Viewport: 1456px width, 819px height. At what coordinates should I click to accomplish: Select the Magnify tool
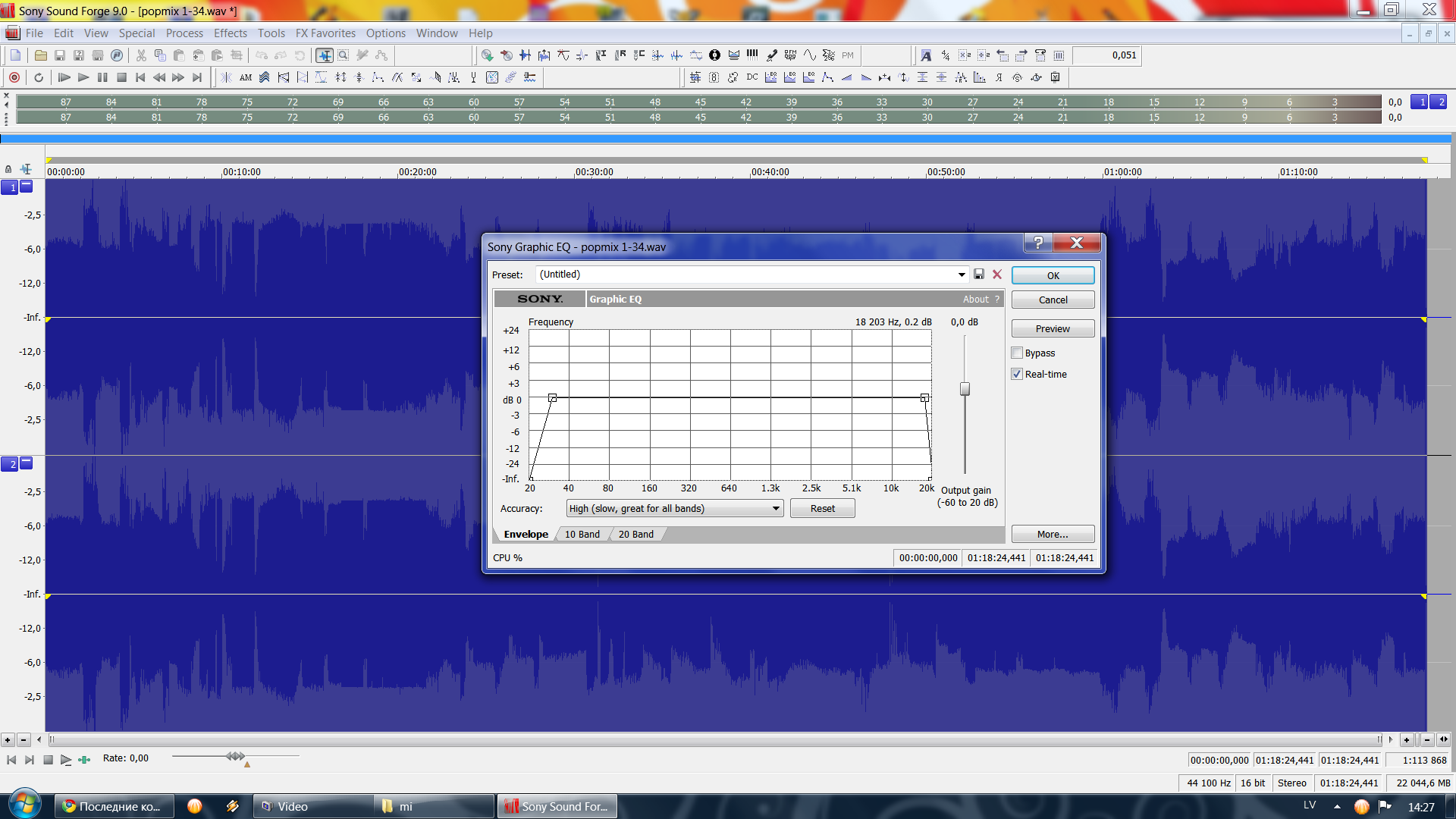[344, 55]
